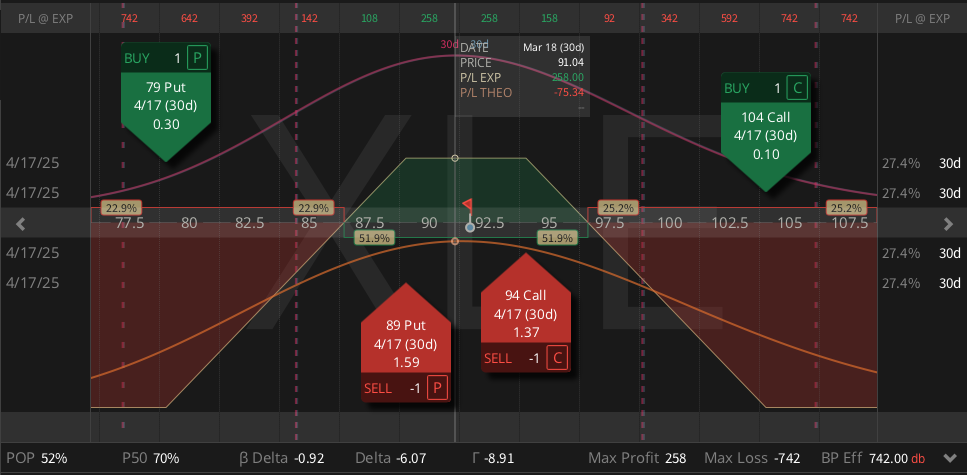Click the P/L THEO -75.34 tooltip row
Image resolution: width=967 pixels, height=475 pixels.
pyautogui.click(x=522, y=93)
